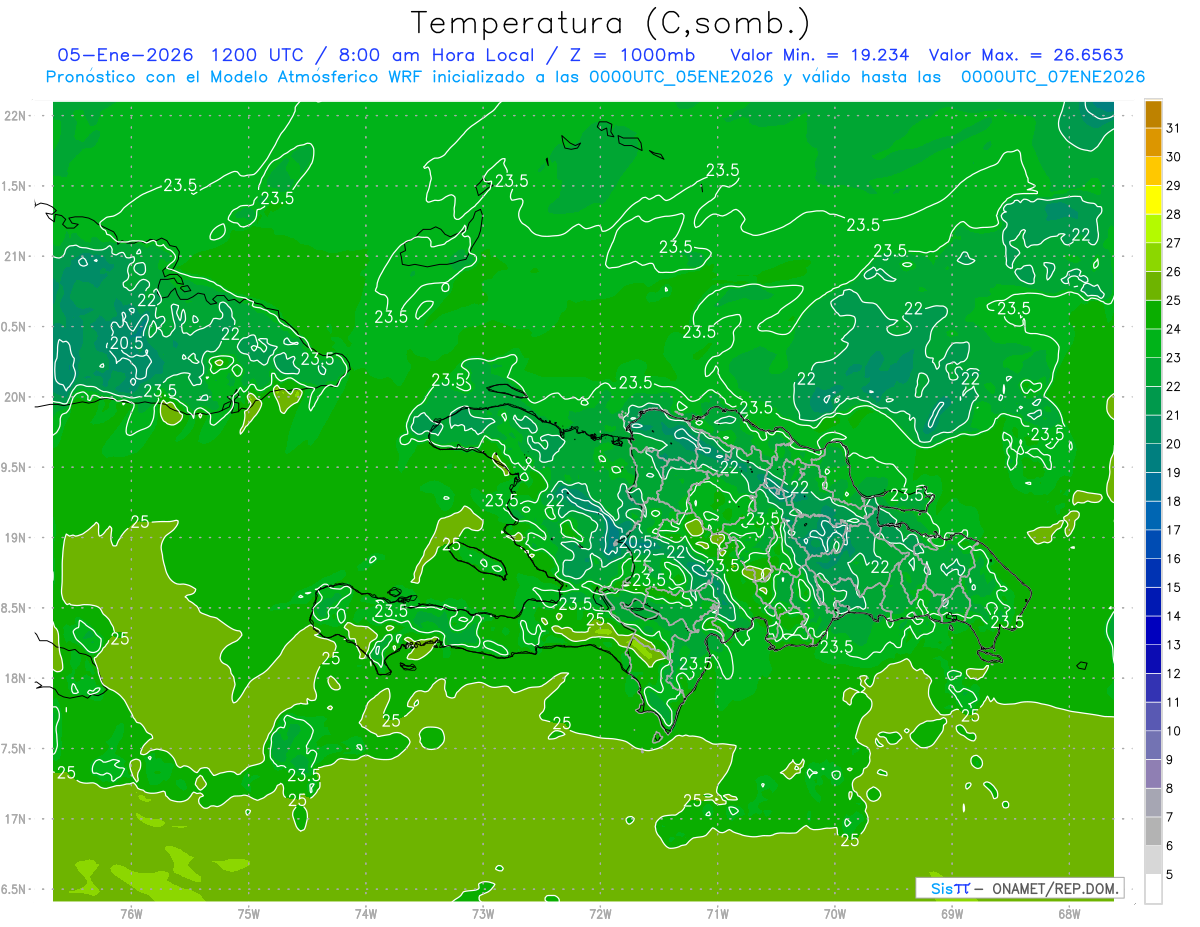Click the "74W" longitude axis label
Screen dimensions: 1200x927
[366, 913]
